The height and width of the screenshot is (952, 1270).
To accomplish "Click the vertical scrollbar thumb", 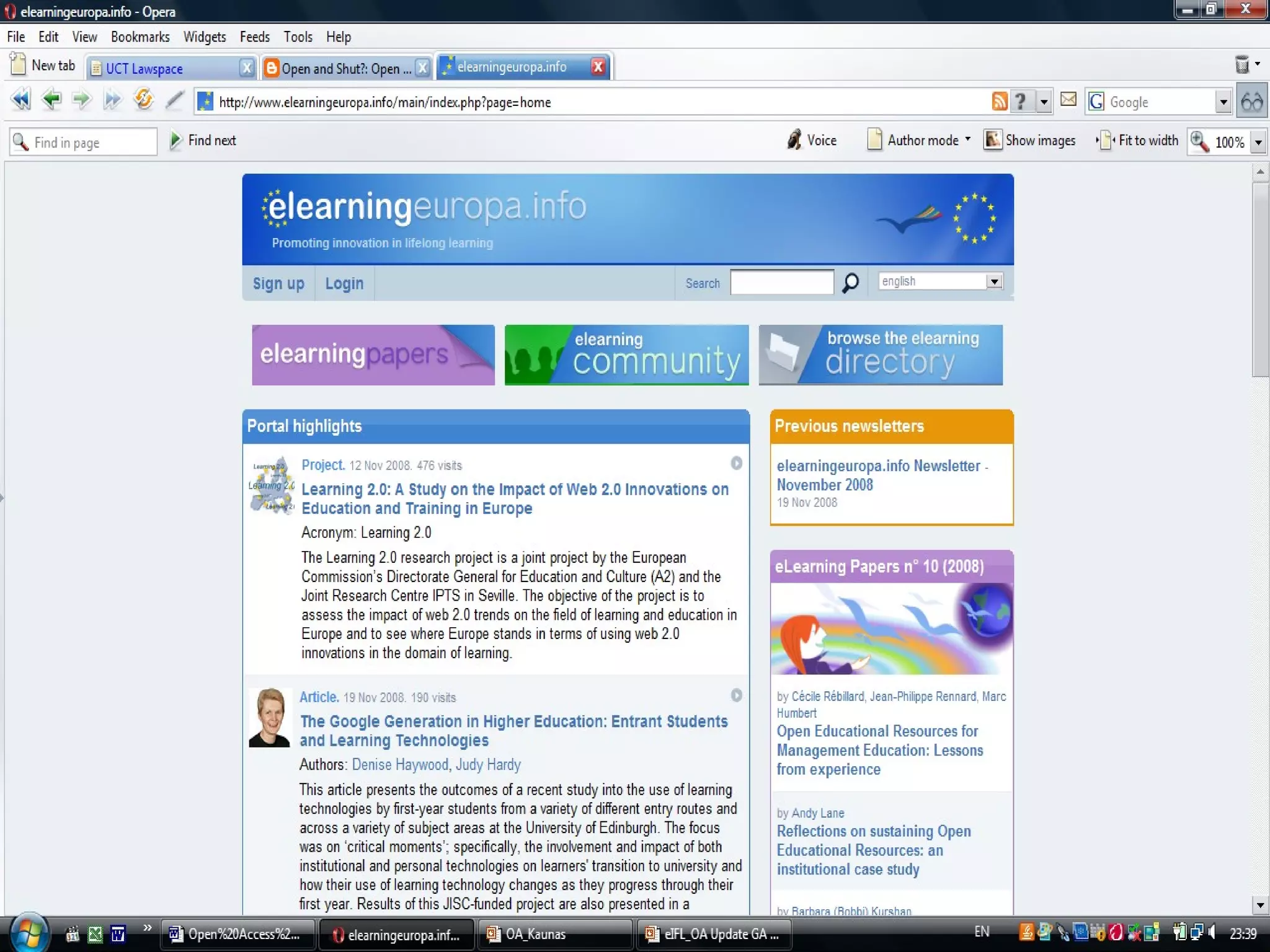I will coord(1259,279).
